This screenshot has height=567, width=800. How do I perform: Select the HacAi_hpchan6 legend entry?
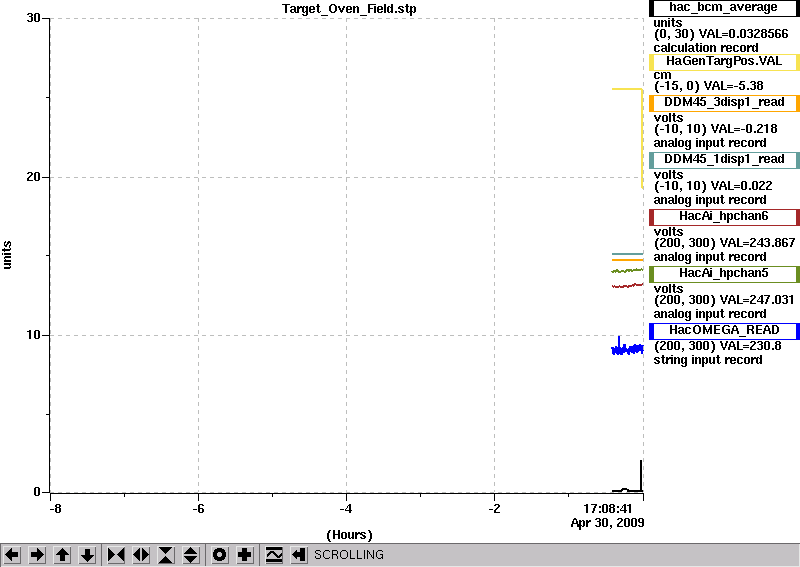pos(724,217)
